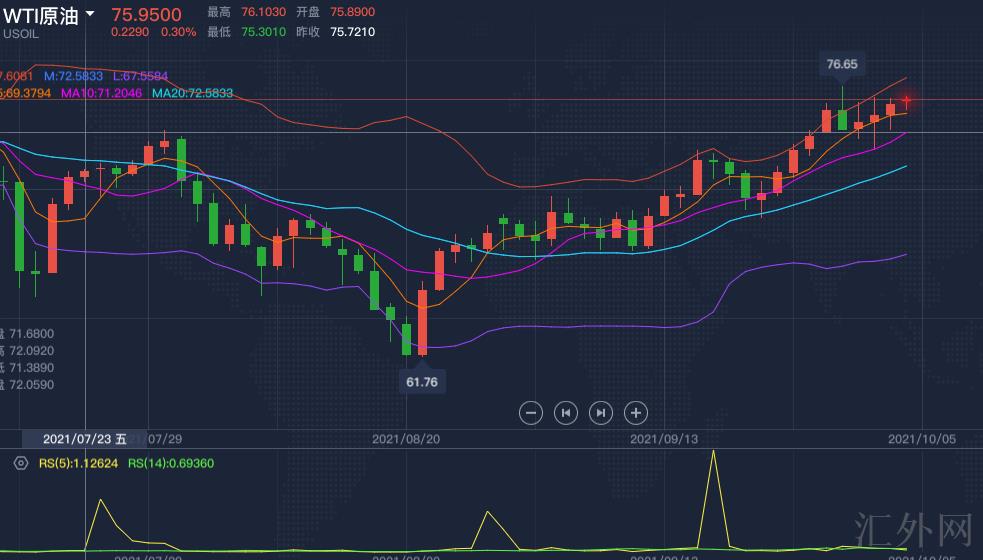
Task: Click 2021/09/13 on the time axis
Action: coord(664,438)
